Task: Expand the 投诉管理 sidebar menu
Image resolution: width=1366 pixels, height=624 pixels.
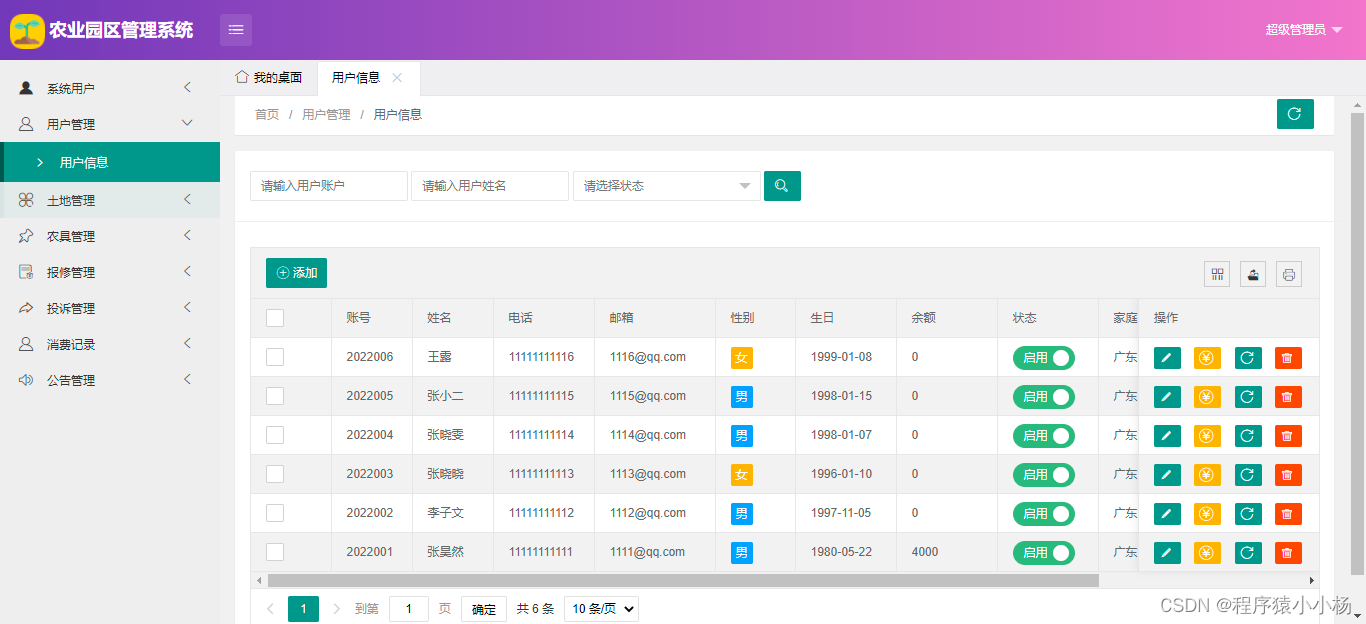Action: pyautogui.click(x=110, y=308)
